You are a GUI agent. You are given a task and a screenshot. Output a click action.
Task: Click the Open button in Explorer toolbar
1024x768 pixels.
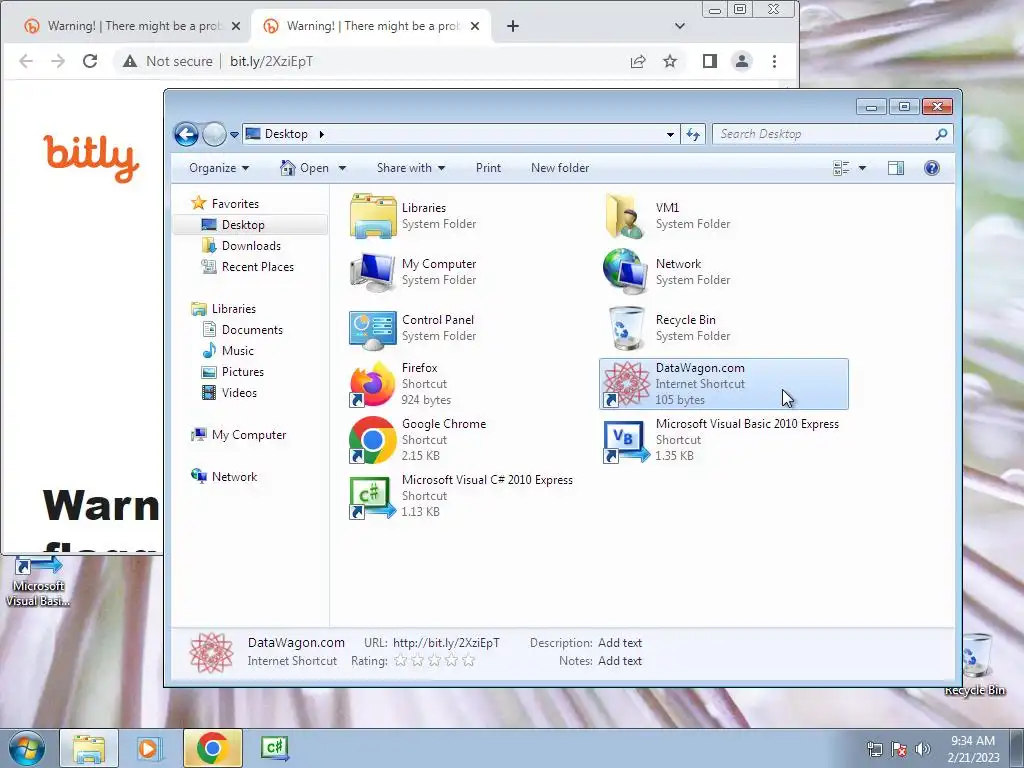click(x=305, y=168)
